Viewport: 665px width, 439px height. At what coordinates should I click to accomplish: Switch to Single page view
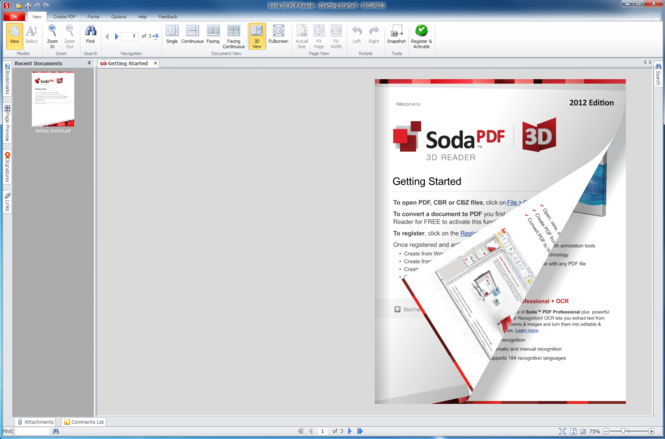point(172,36)
